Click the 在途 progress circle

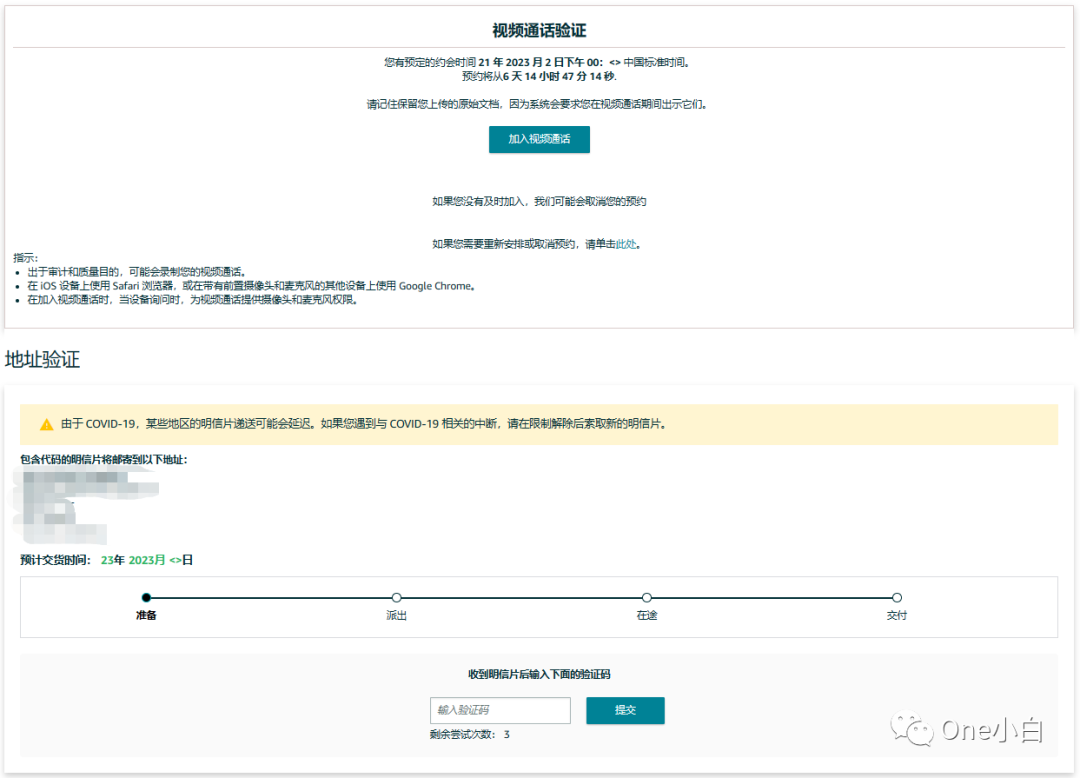(647, 597)
